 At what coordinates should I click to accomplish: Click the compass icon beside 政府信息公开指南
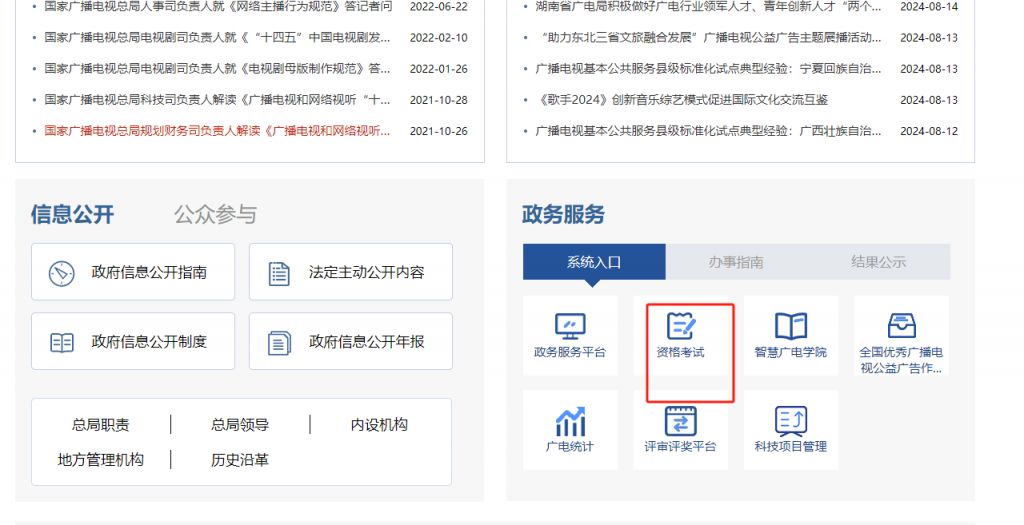(62, 273)
